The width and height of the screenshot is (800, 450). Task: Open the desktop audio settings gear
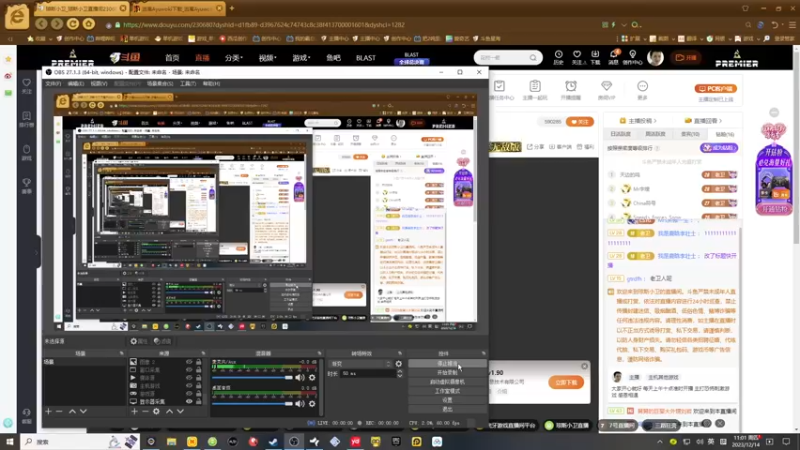(312, 404)
